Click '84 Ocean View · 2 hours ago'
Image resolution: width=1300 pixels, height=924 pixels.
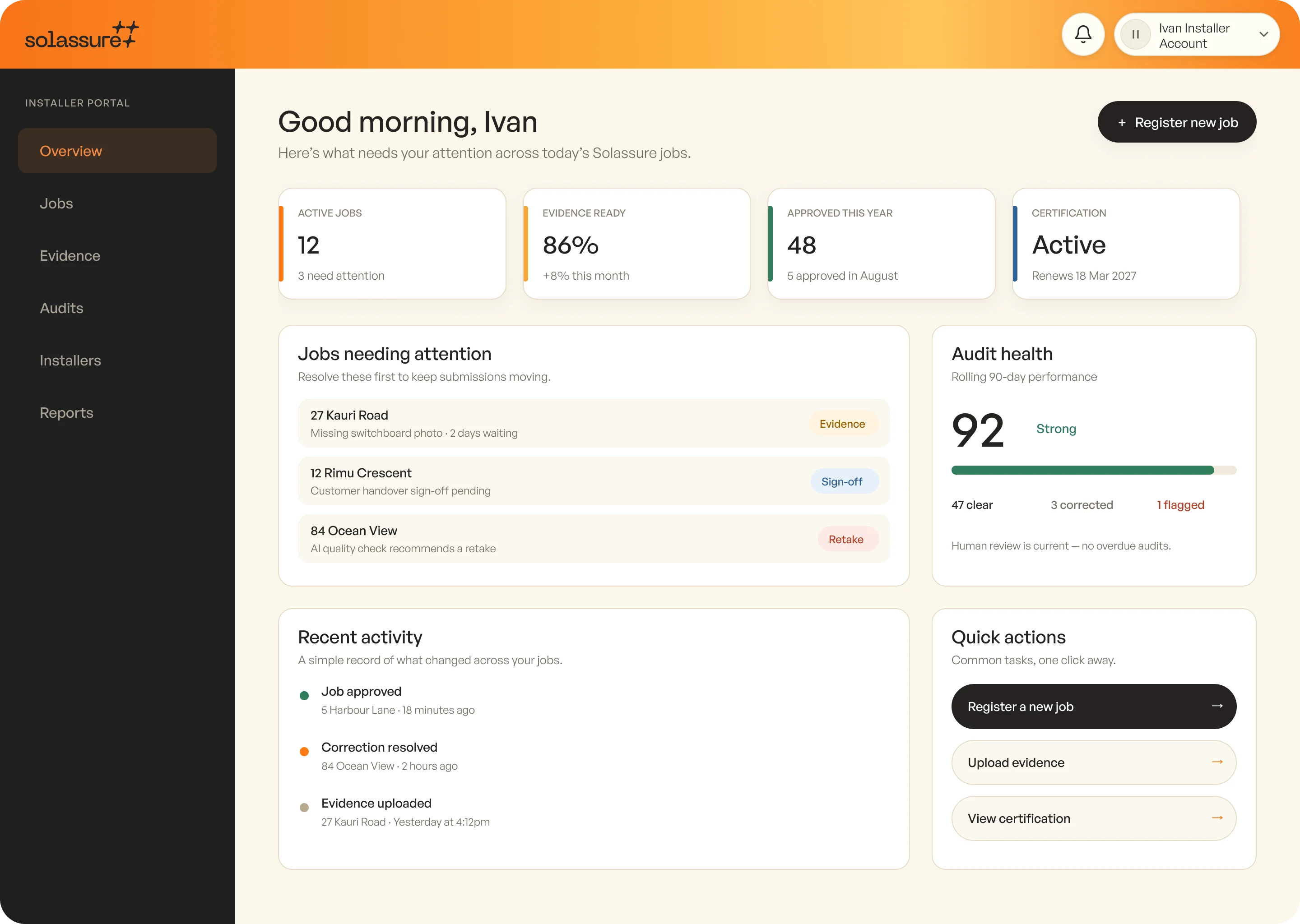point(389,766)
